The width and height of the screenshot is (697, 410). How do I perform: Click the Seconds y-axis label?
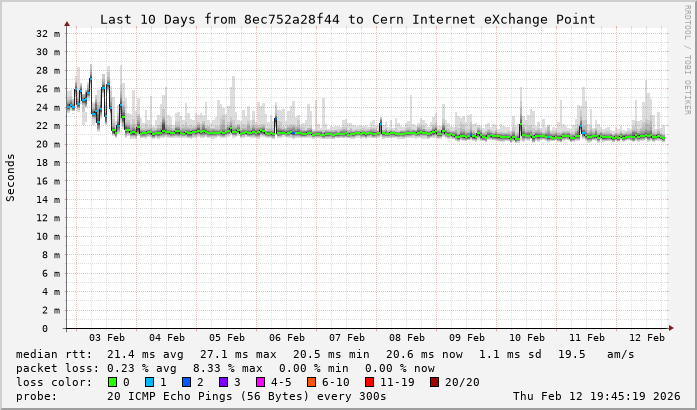point(11,178)
